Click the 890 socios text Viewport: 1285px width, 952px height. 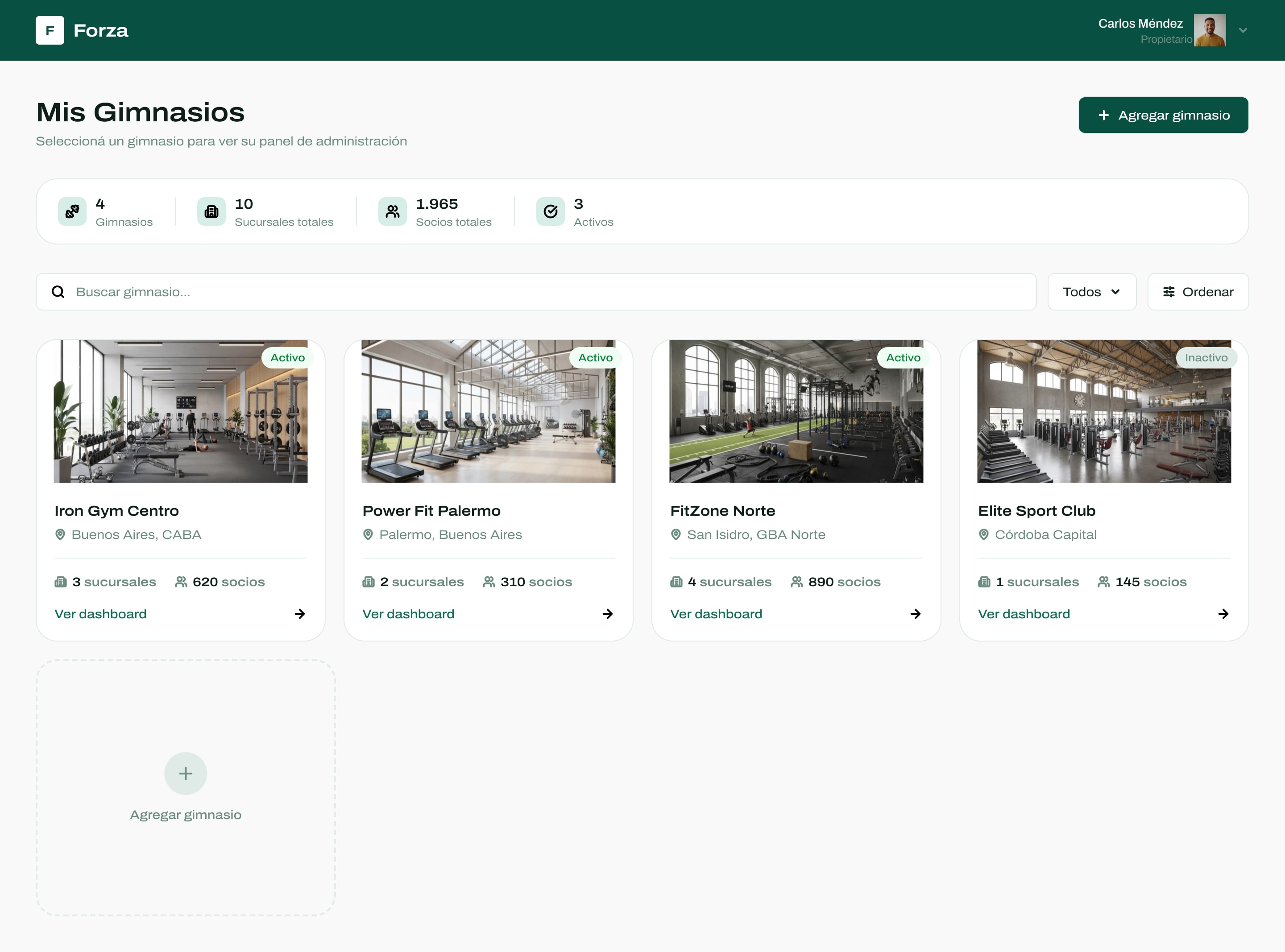coord(844,581)
